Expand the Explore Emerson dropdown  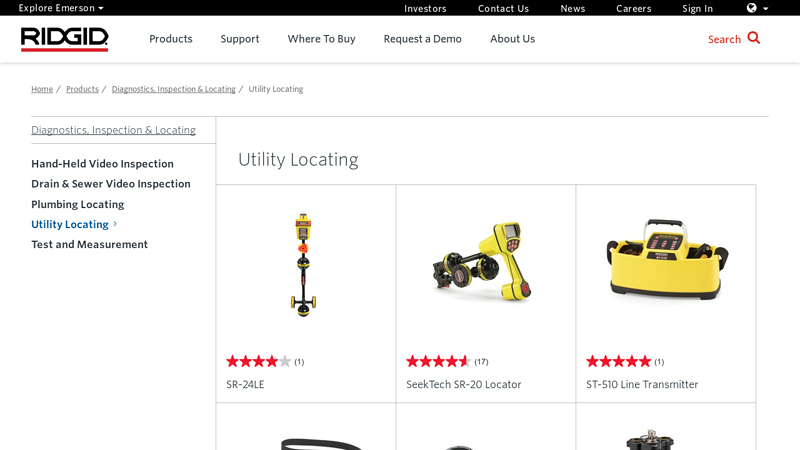coord(61,8)
